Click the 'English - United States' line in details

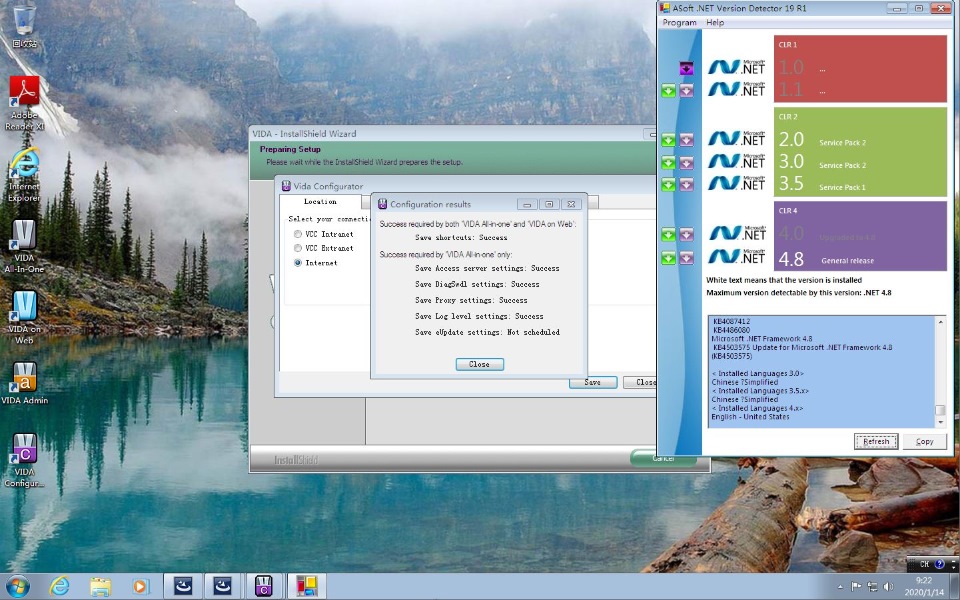click(750, 417)
